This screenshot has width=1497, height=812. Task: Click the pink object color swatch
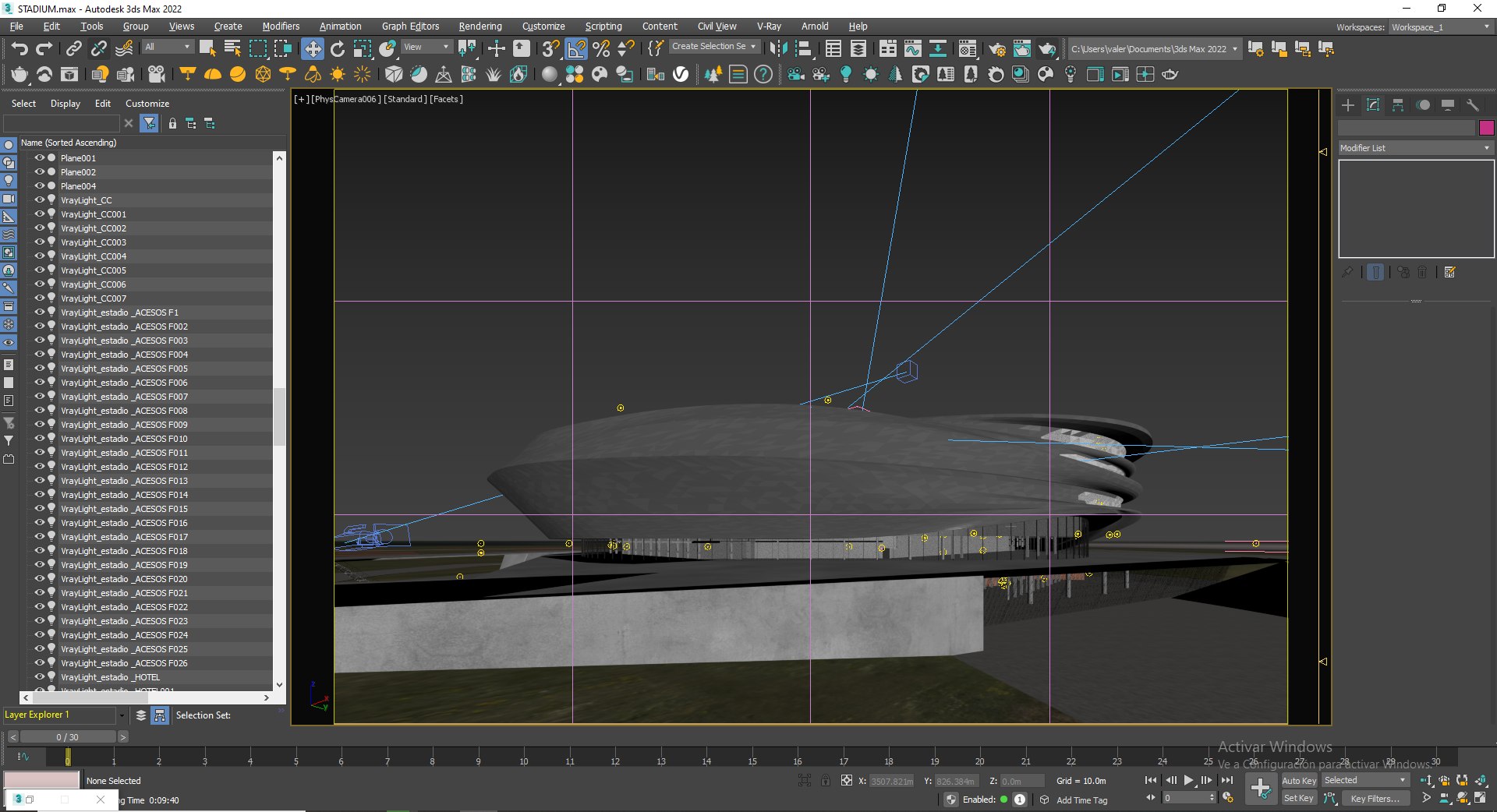tap(1487, 128)
